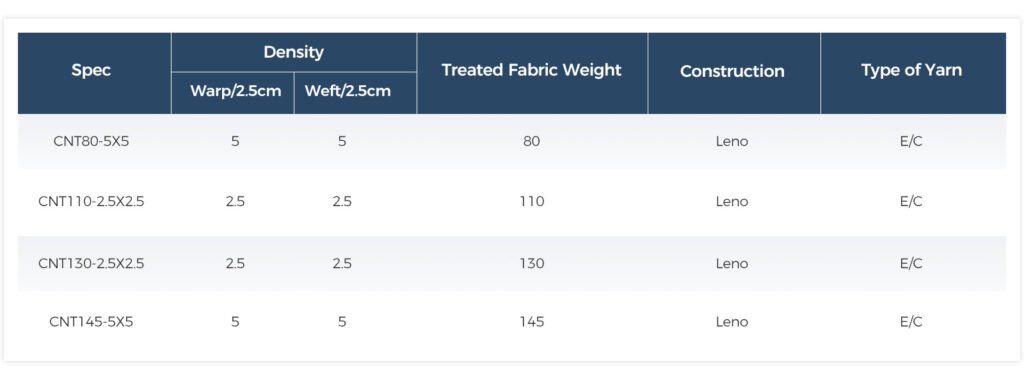Click weft value 5 in CNT145-5X5 row
The height and width of the screenshot is (379, 1024).
point(342,322)
